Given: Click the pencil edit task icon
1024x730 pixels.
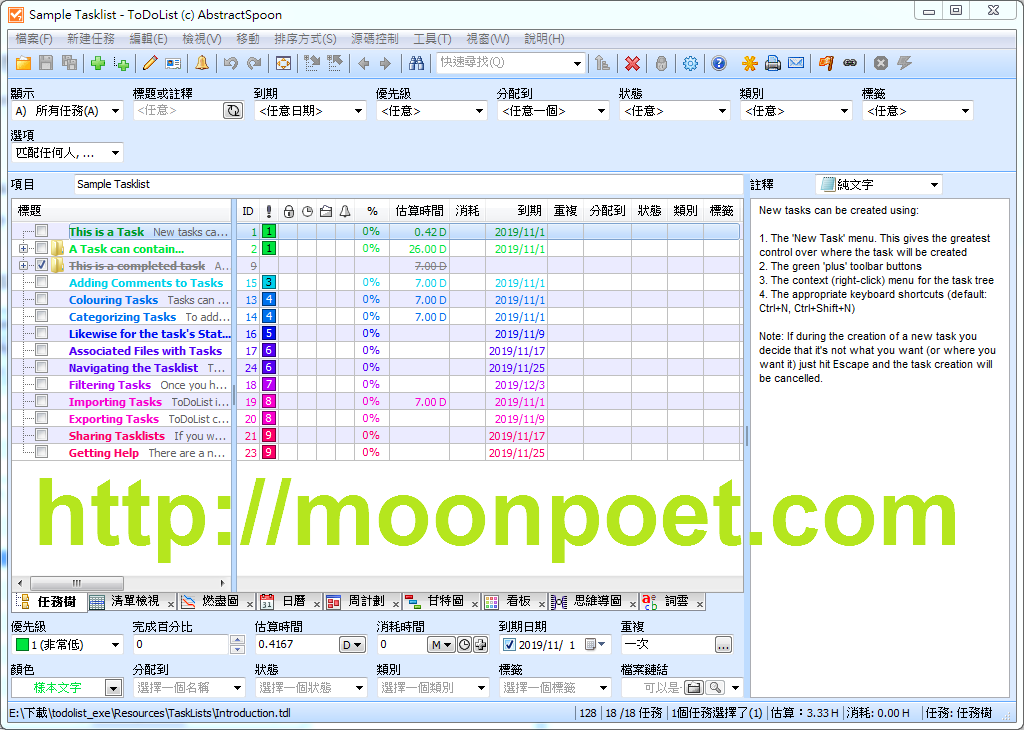Looking at the screenshot, I should 150,63.
